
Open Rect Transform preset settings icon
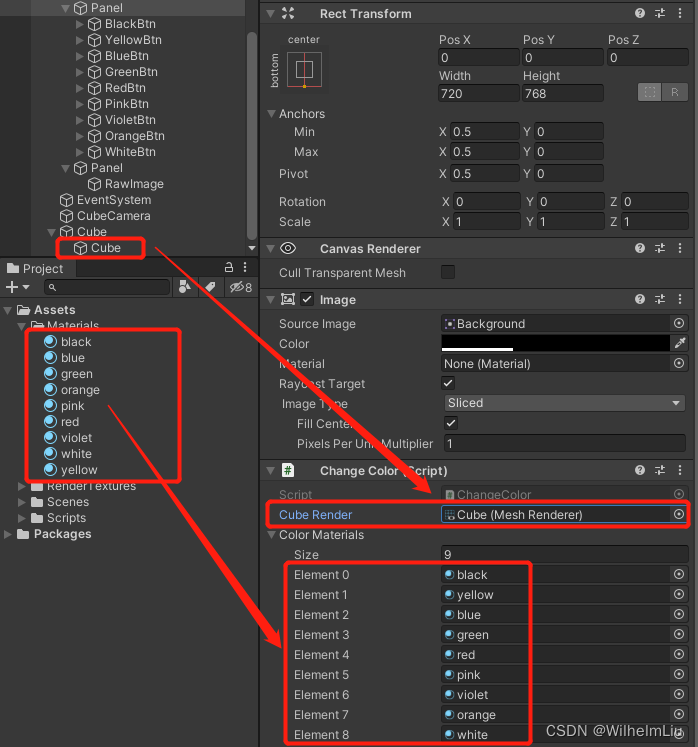(660, 13)
